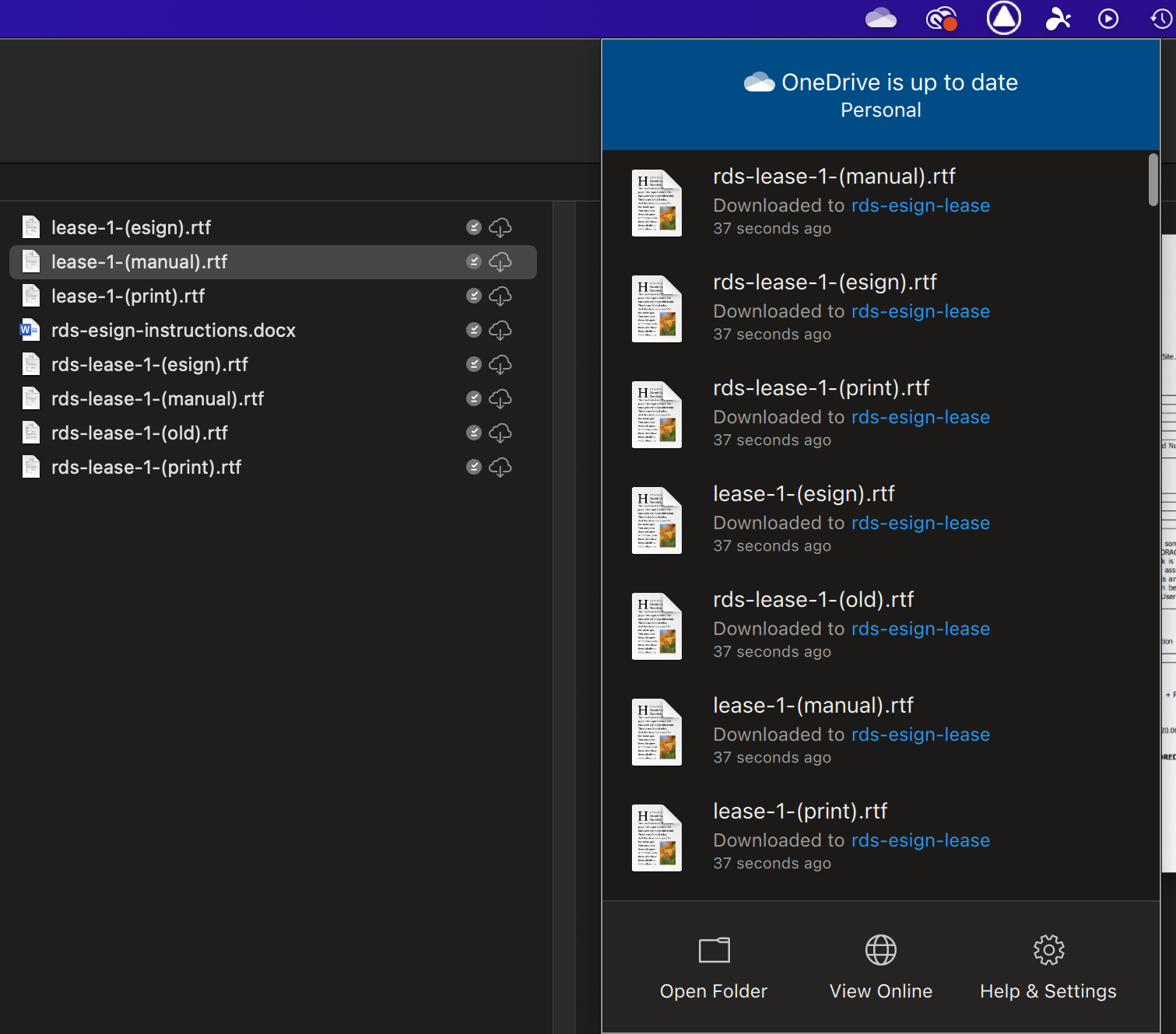The width and height of the screenshot is (1176, 1034).
Task: Click the circular play button menu bar icon
Action: [1108, 19]
